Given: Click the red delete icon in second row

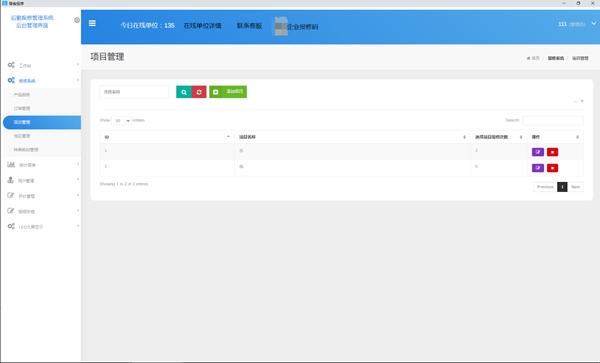Looking at the screenshot, I should [x=552, y=168].
